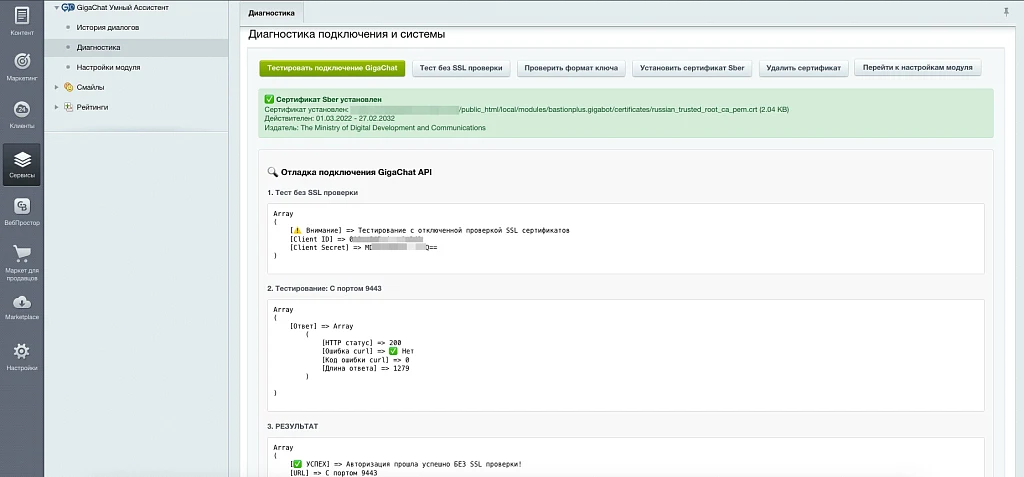Open the Контент sidebar section
The image size is (1024, 477).
[x=22, y=21]
